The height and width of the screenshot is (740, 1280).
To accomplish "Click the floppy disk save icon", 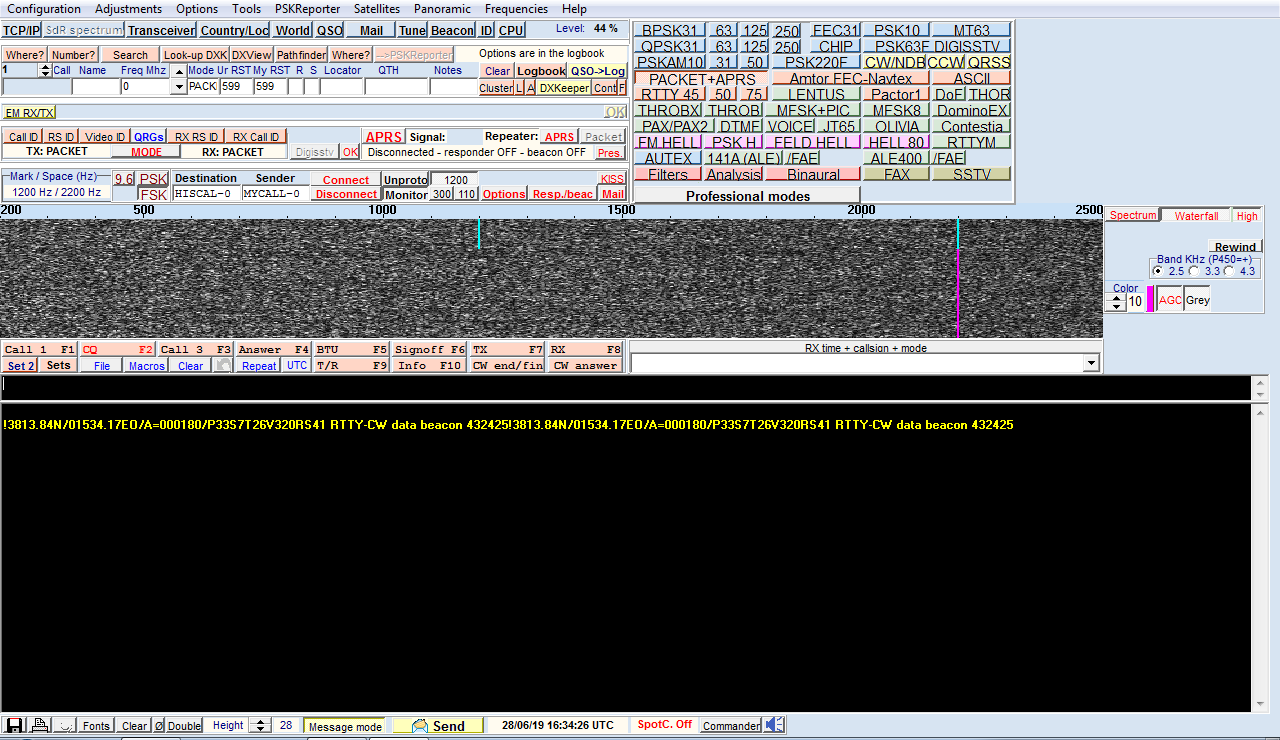I will pyautogui.click(x=15, y=725).
